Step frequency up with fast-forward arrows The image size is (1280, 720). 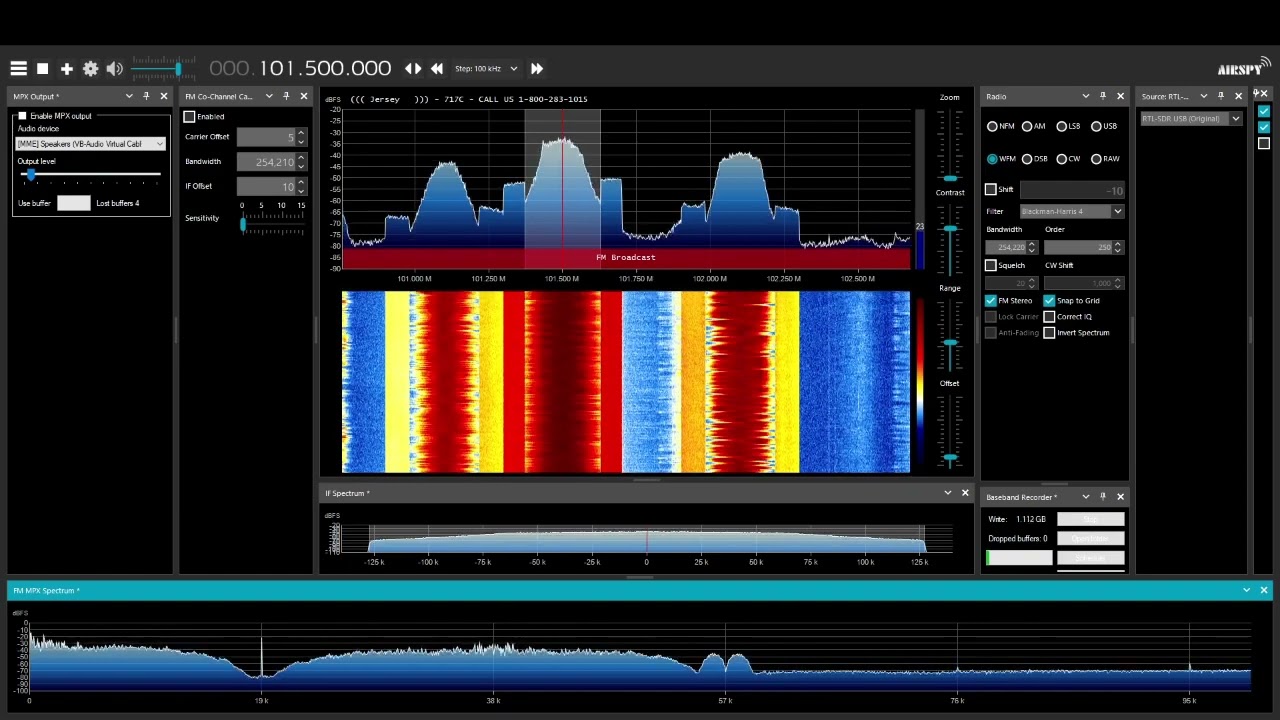pos(537,68)
